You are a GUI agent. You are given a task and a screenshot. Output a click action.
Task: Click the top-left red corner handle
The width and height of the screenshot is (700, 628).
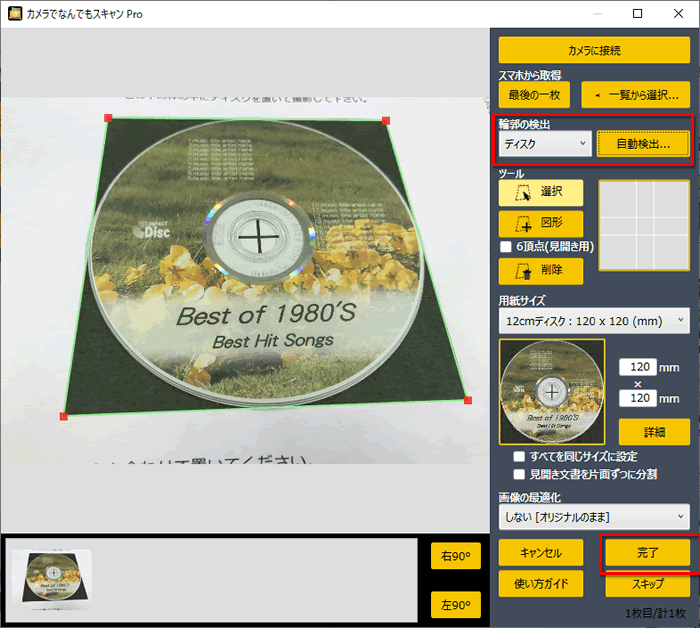(108, 118)
